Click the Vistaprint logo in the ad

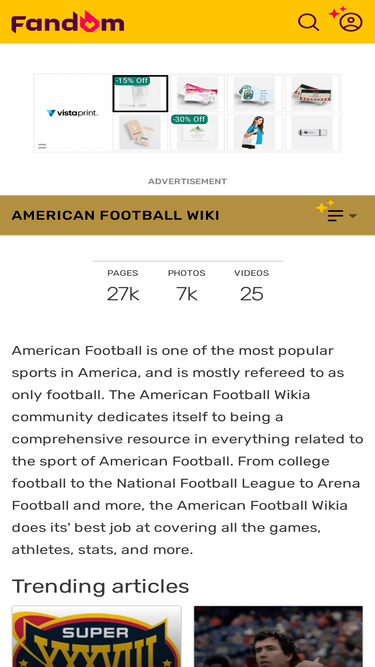pyautogui.click(x=72, y=113)
